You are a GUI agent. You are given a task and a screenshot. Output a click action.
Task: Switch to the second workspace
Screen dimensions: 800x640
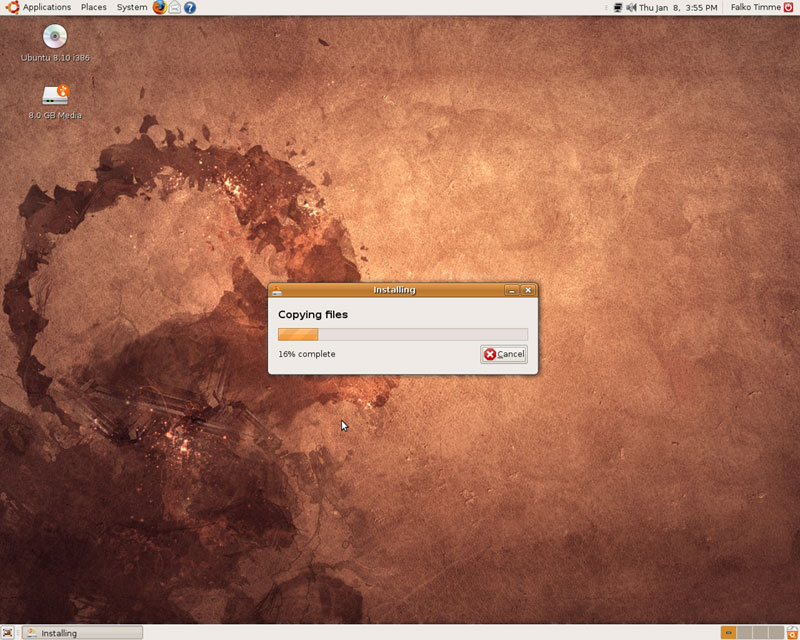(744, 633)
